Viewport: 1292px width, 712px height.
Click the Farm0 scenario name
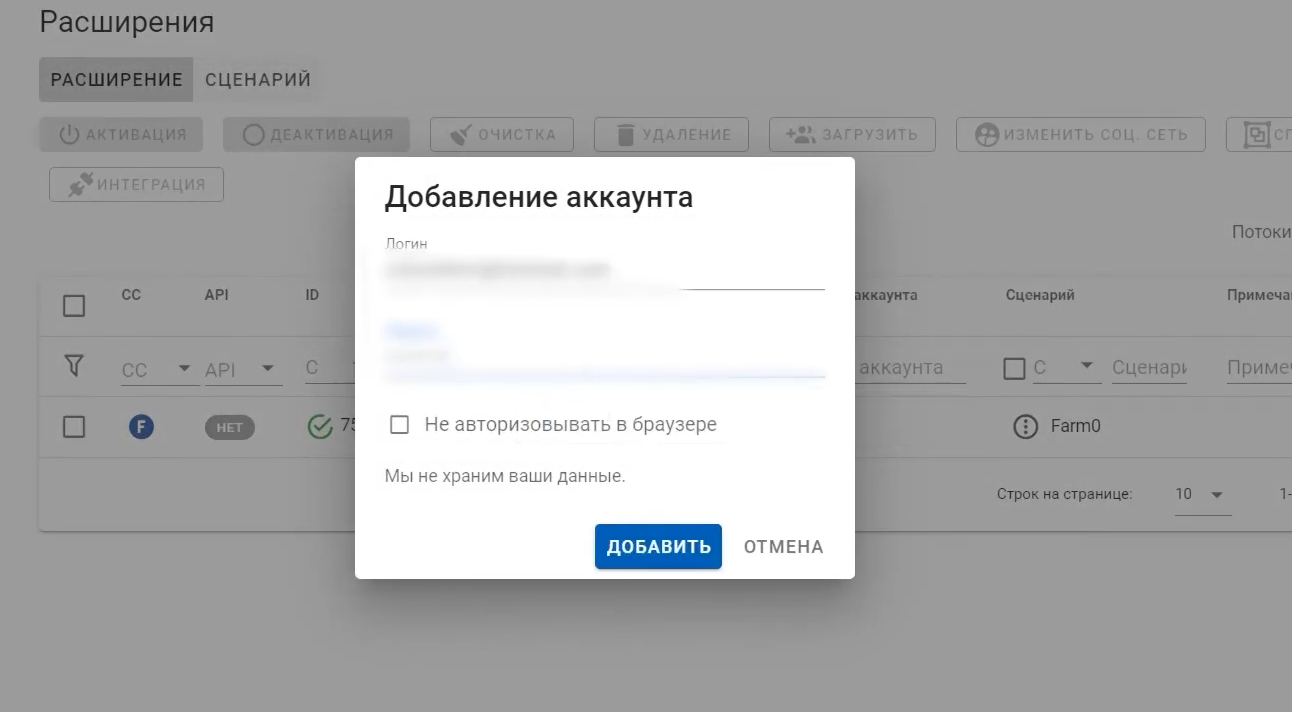[x=1075, y=426]
